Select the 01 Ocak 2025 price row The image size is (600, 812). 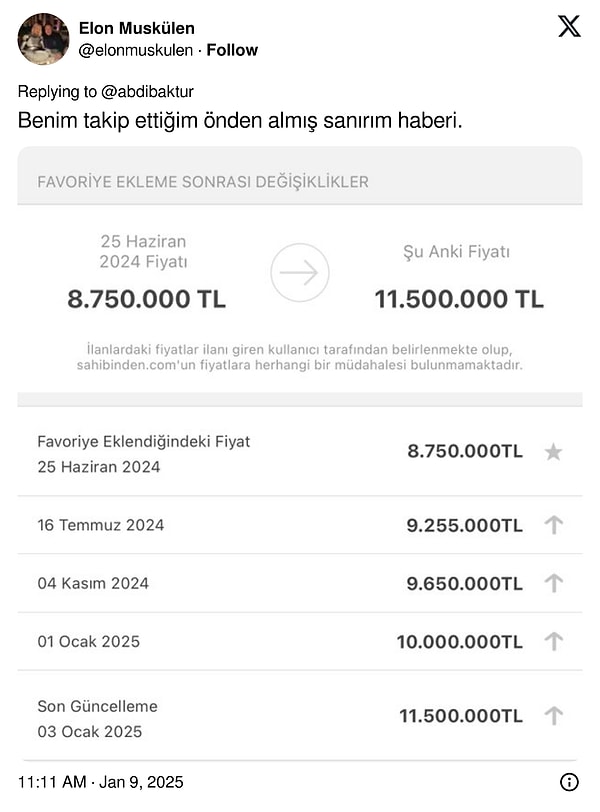pos(300,641)
